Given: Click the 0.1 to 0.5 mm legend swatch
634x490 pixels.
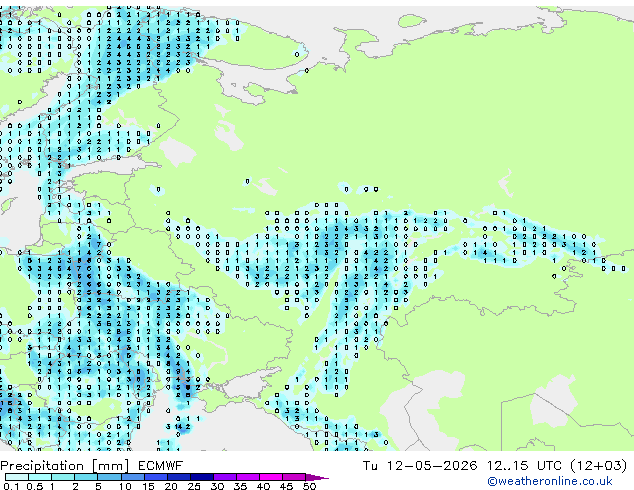Looking at the screenshot, I should pos(17,477).
